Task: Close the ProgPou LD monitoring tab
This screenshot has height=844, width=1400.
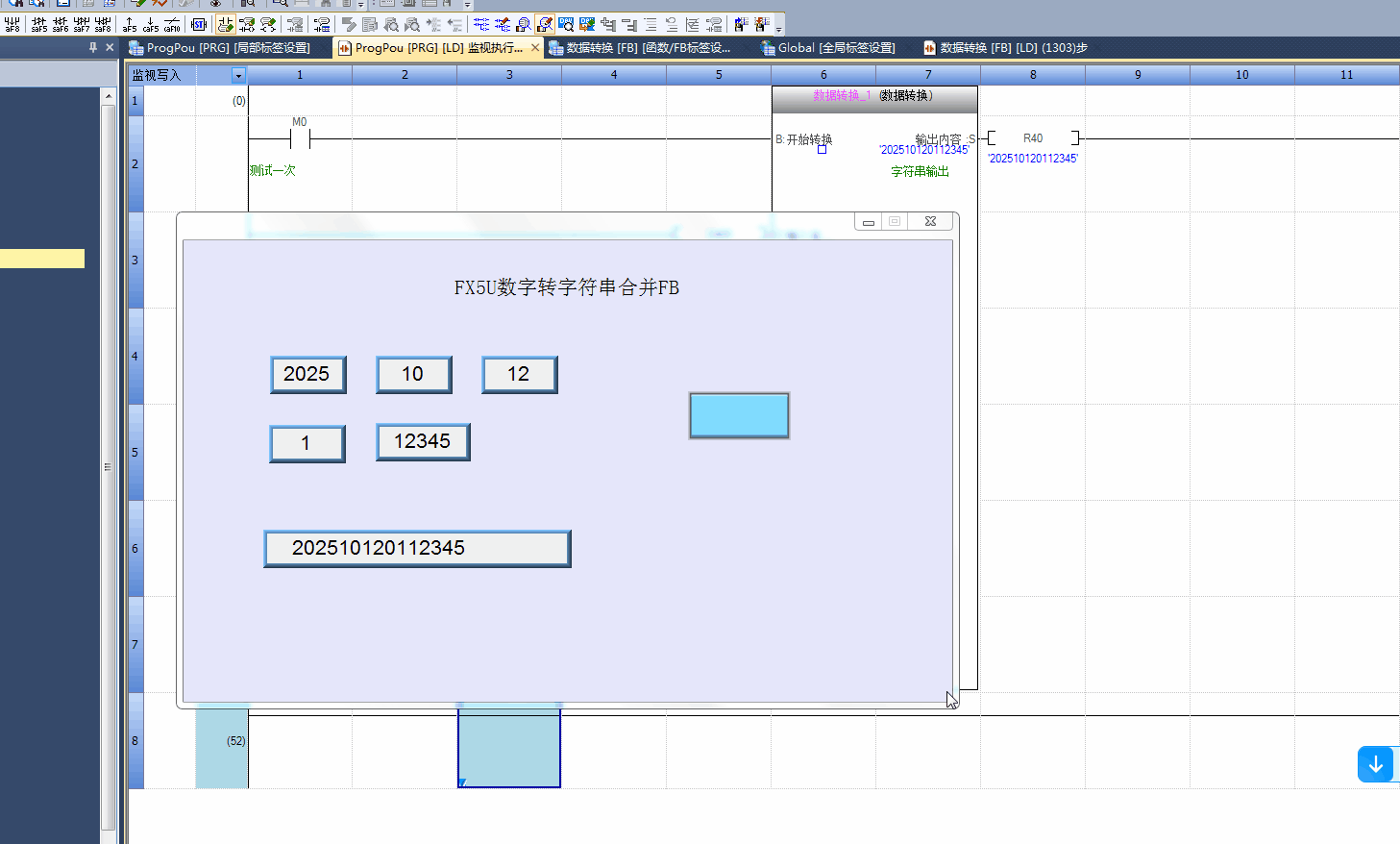Action: tap(535, 47)
